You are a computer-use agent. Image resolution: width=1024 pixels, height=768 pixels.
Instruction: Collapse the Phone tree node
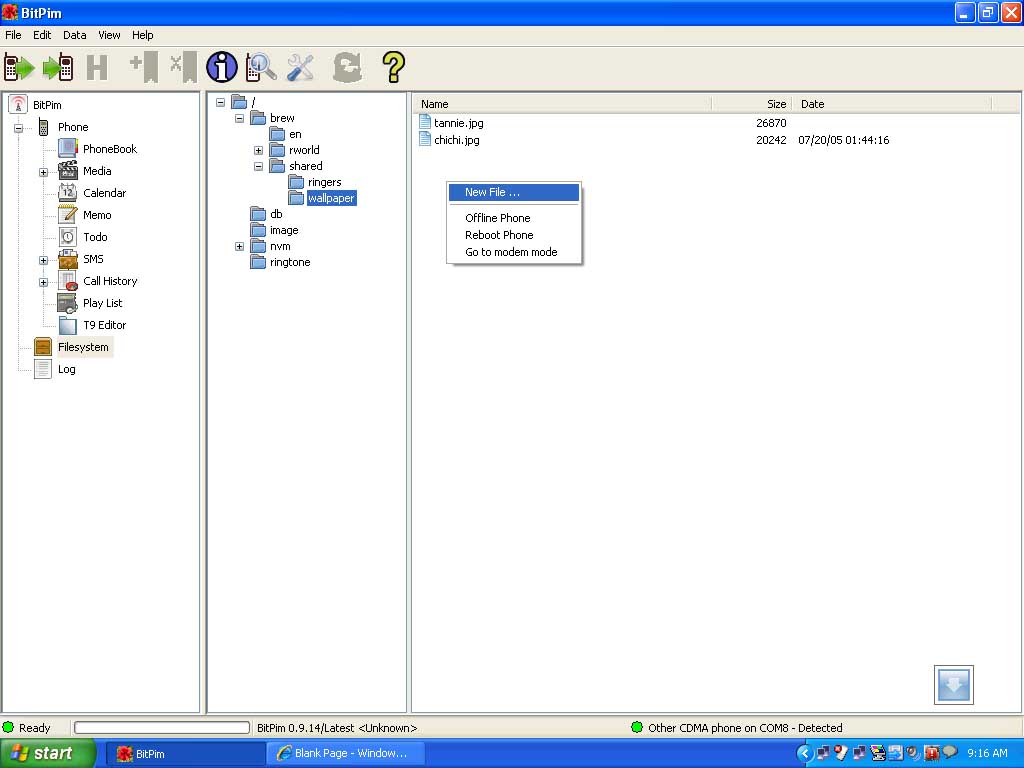click(19, 128)
